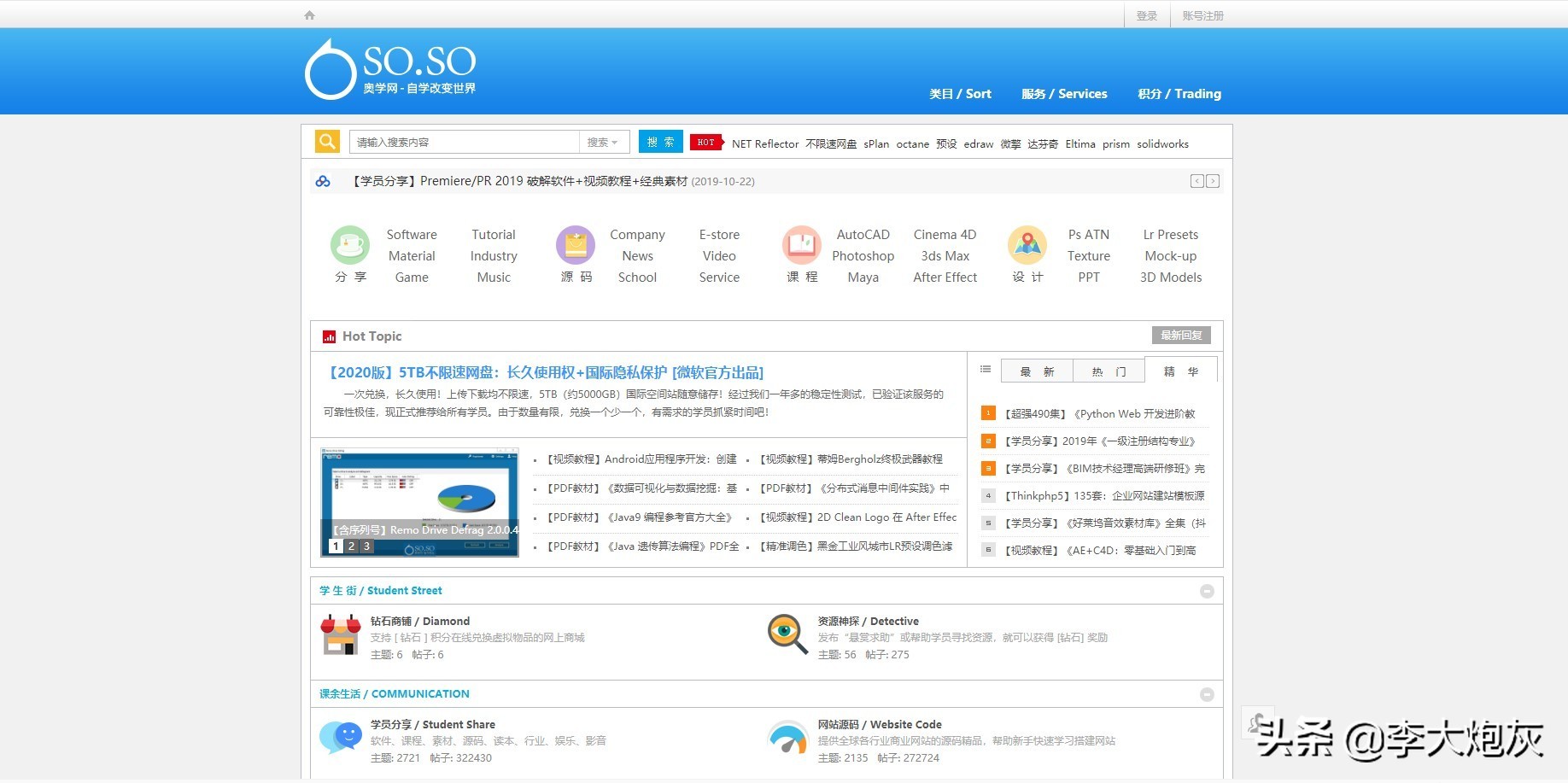Click the home icon in top bar
This screenshot has height=783, width=1568.
(x=309, y=15)
